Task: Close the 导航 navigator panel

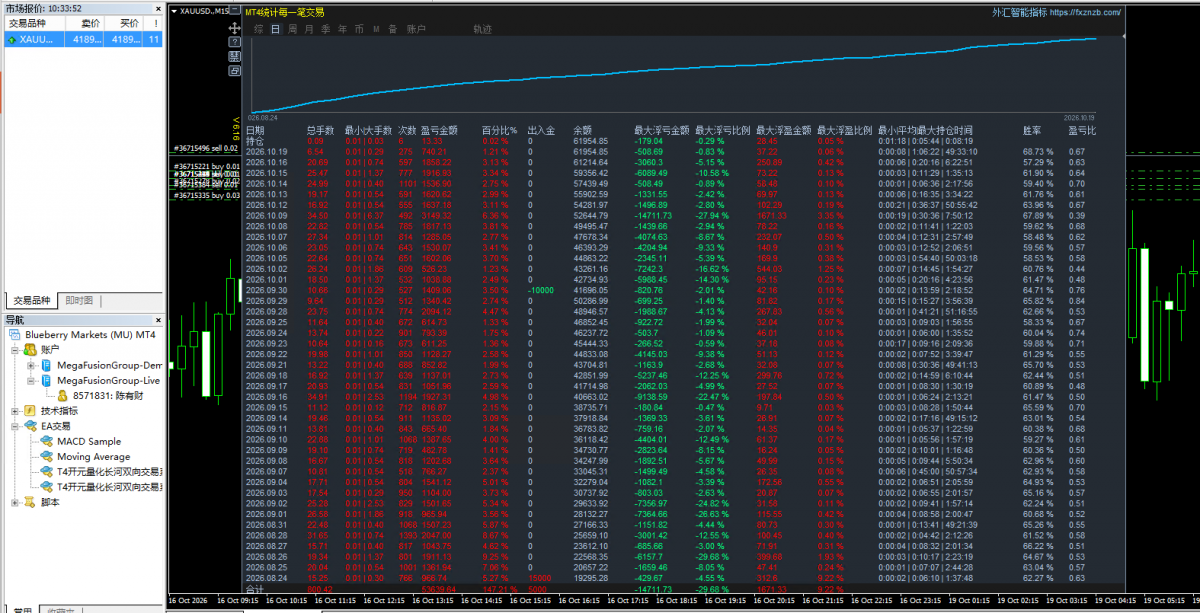Action: click(x=158, y=320)
